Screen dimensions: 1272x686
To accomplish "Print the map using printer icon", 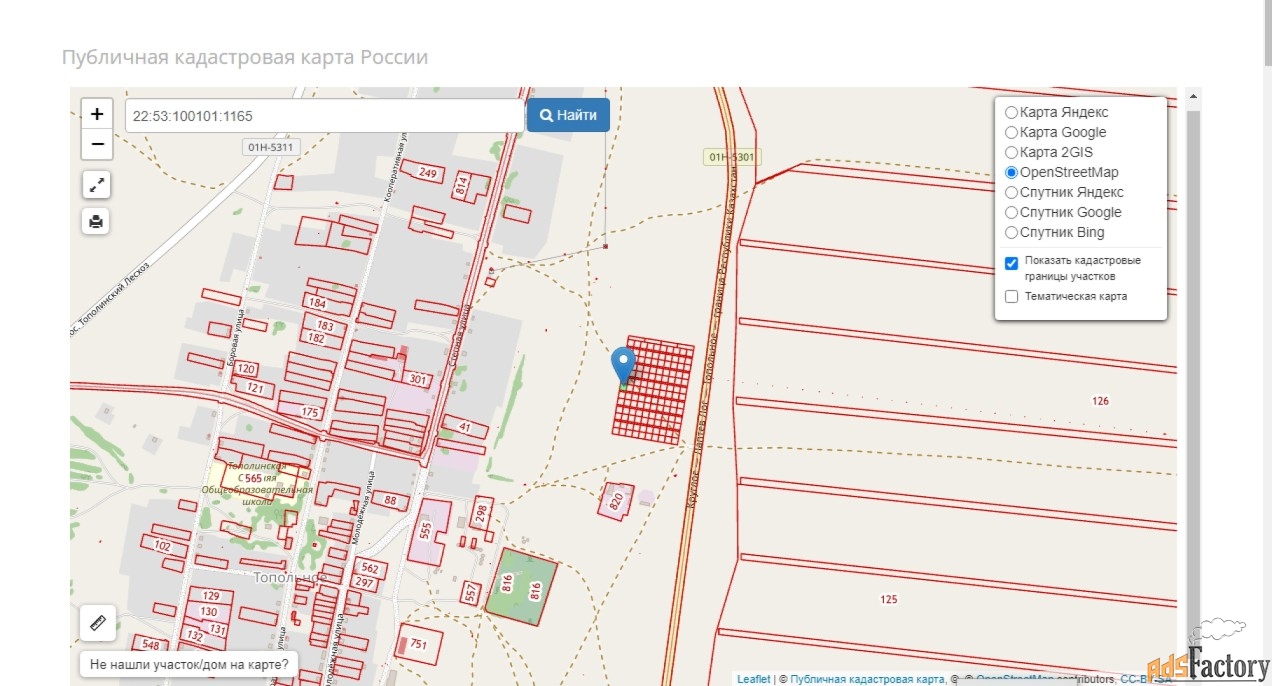I will click(x=96, y=221).
